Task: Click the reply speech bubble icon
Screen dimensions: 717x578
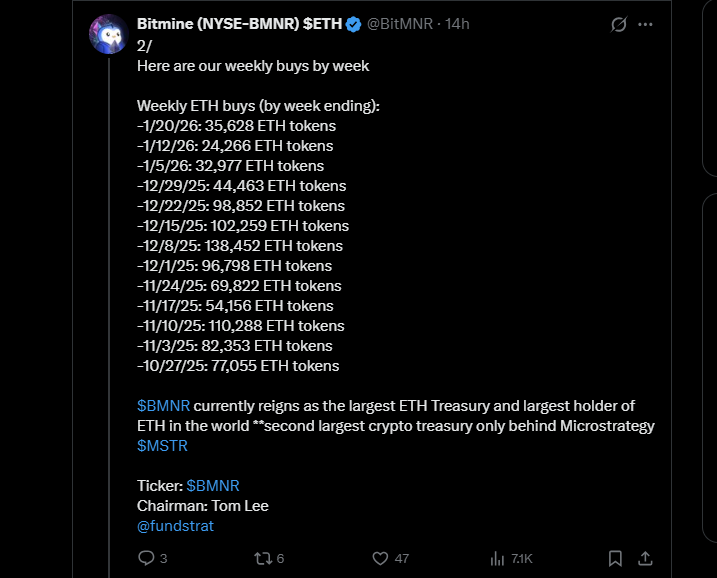Action: click(x=145, y=557)
